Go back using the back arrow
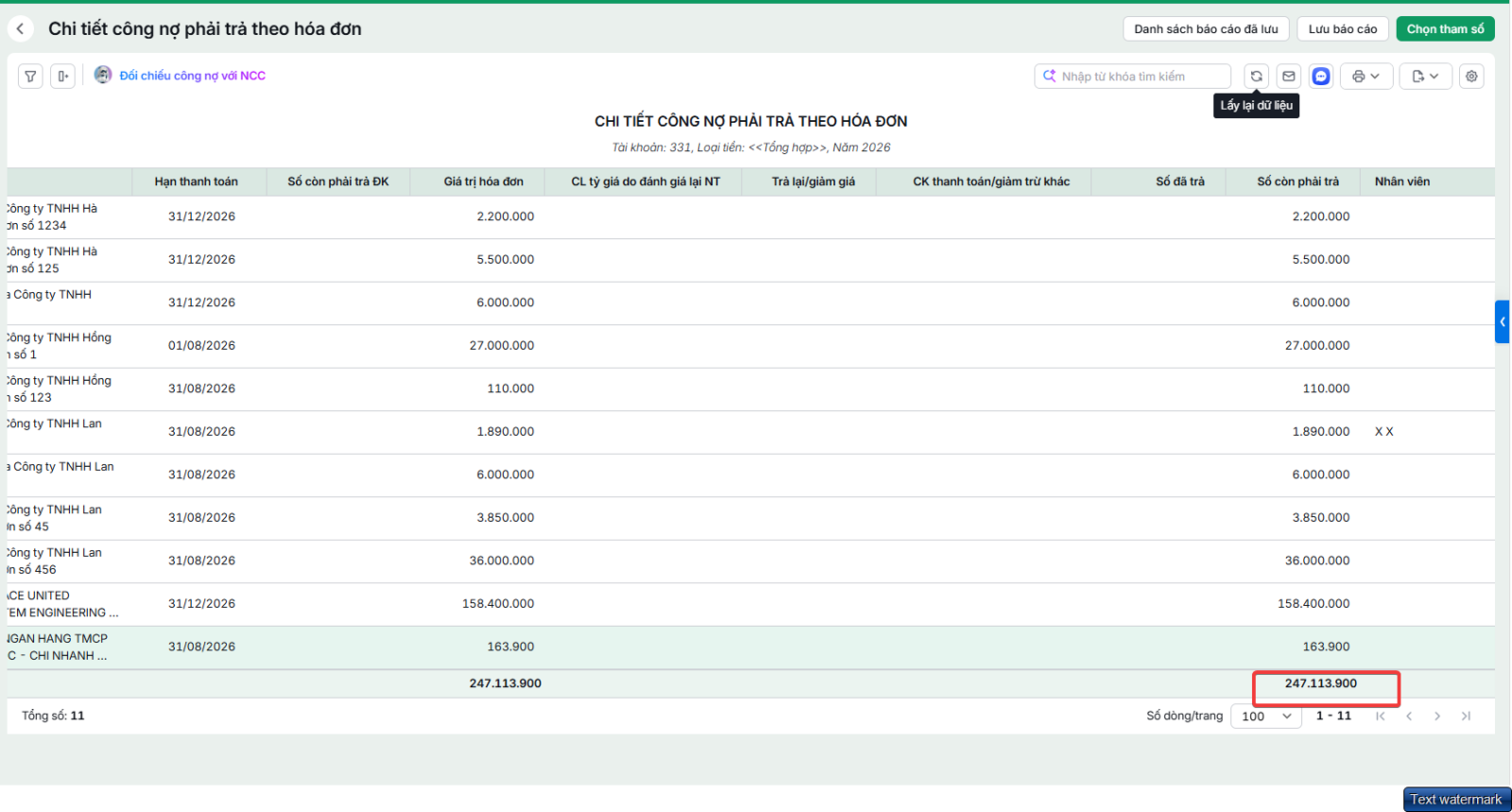 (20, 29)
